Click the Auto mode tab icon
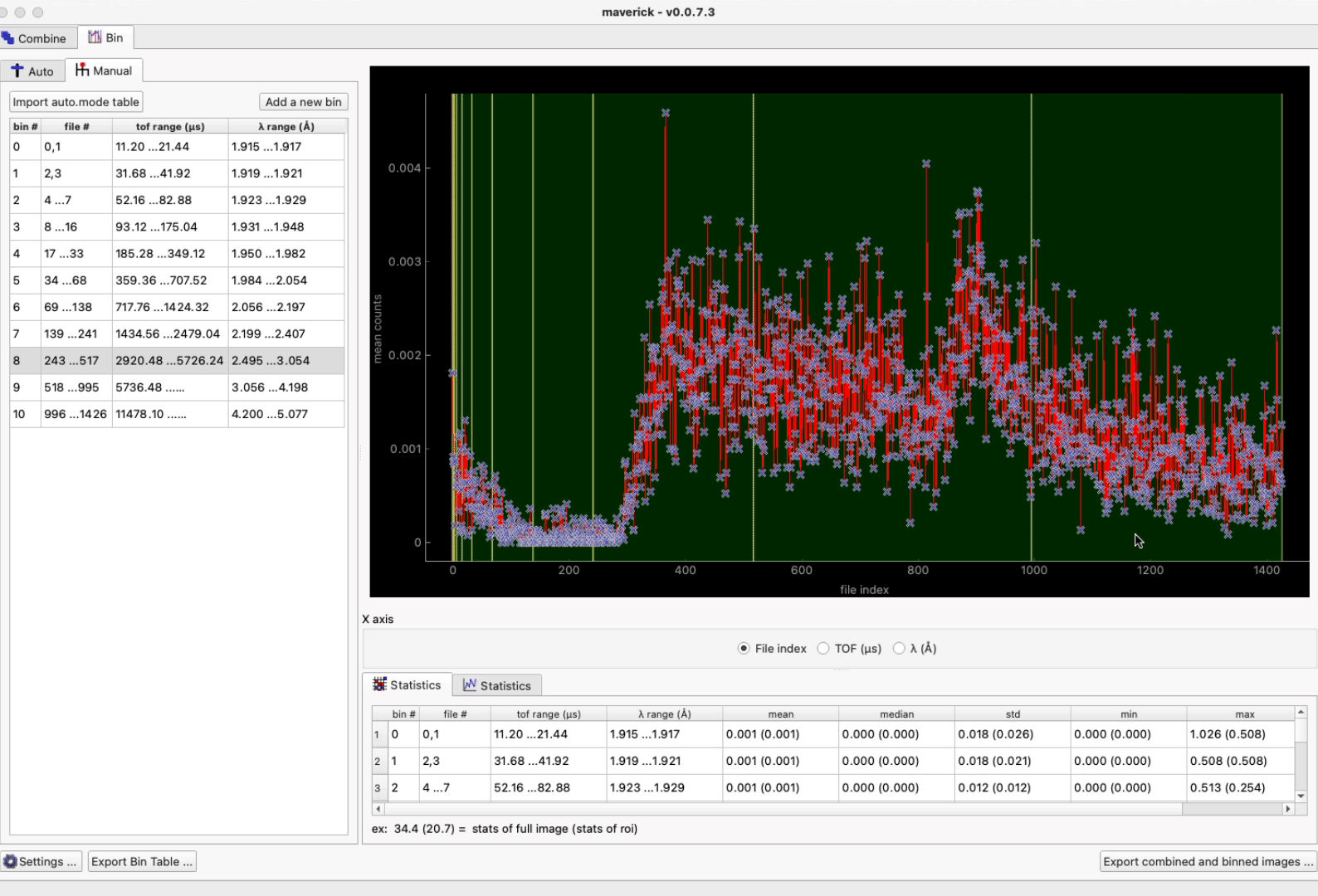1318x896 pixels. (x=17, y=71)
